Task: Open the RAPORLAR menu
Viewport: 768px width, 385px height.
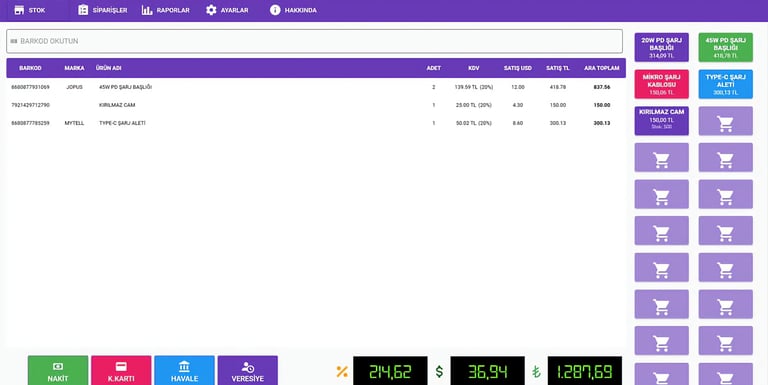Action: (x=166, y=10)
